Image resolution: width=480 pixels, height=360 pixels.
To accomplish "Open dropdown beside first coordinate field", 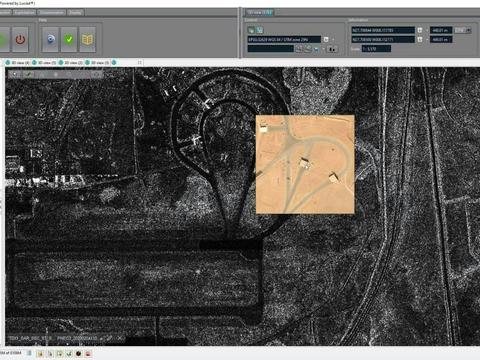I will (x=420, y=30).
